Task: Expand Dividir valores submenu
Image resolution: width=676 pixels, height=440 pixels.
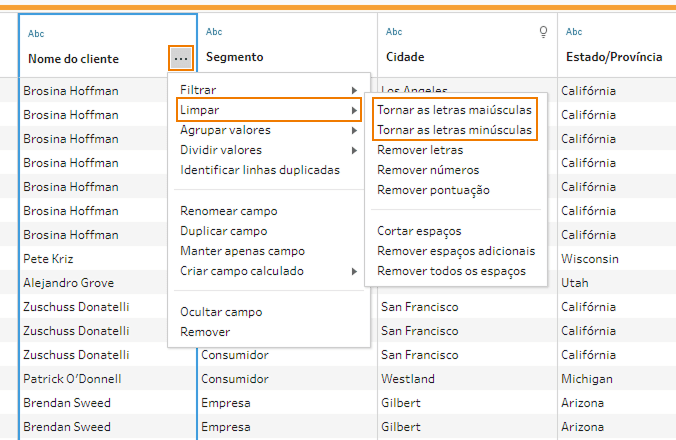Action: [x=268, y=150]
